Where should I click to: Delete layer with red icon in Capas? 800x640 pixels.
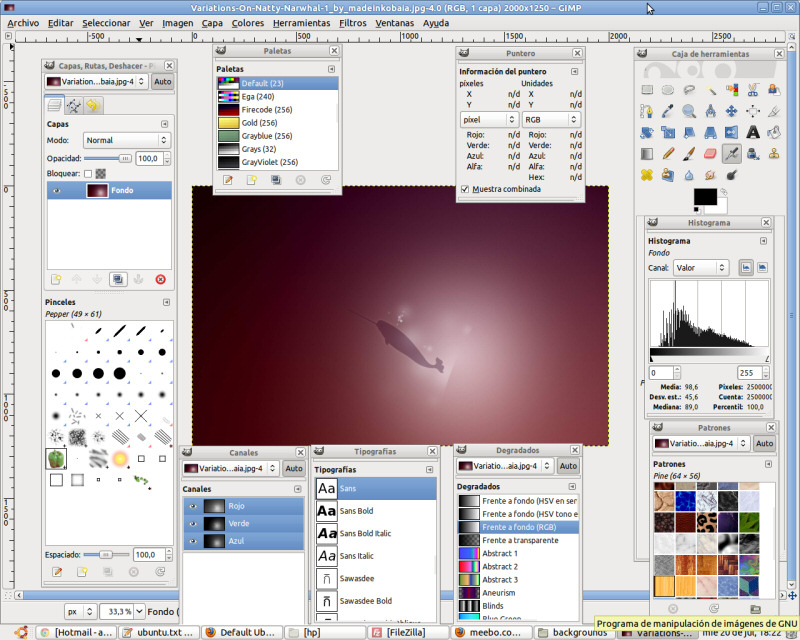pos(160,279)
